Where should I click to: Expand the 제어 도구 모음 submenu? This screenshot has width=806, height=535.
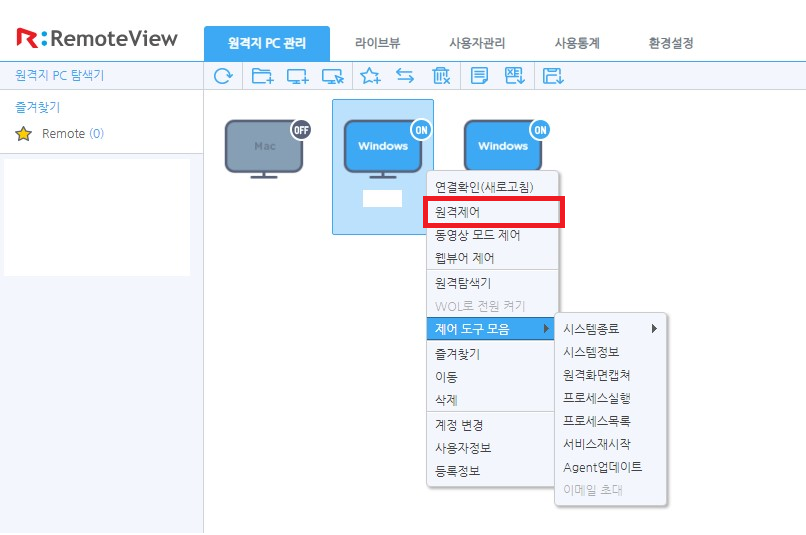pos(492,328)
